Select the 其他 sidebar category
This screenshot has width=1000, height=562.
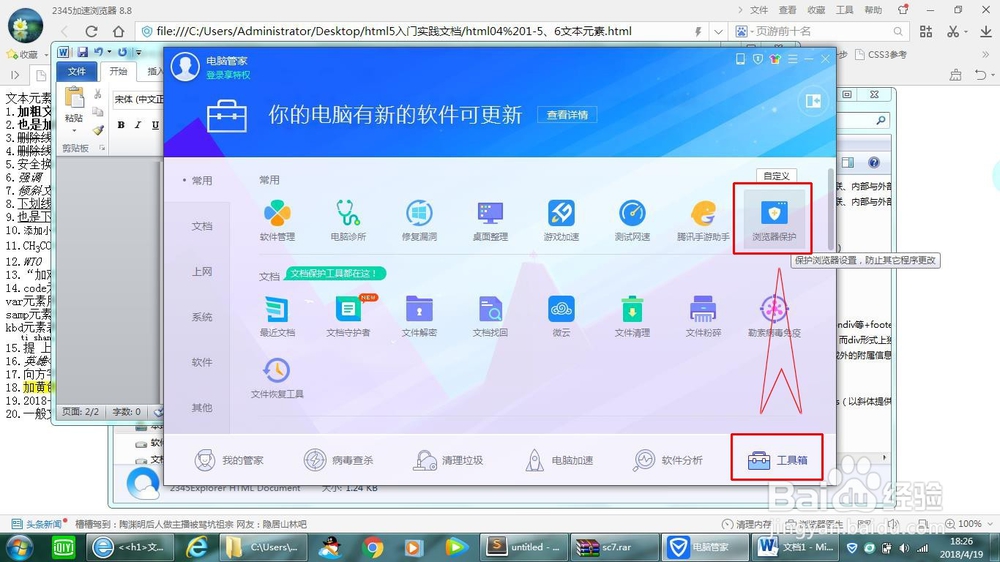pos(202,407)
